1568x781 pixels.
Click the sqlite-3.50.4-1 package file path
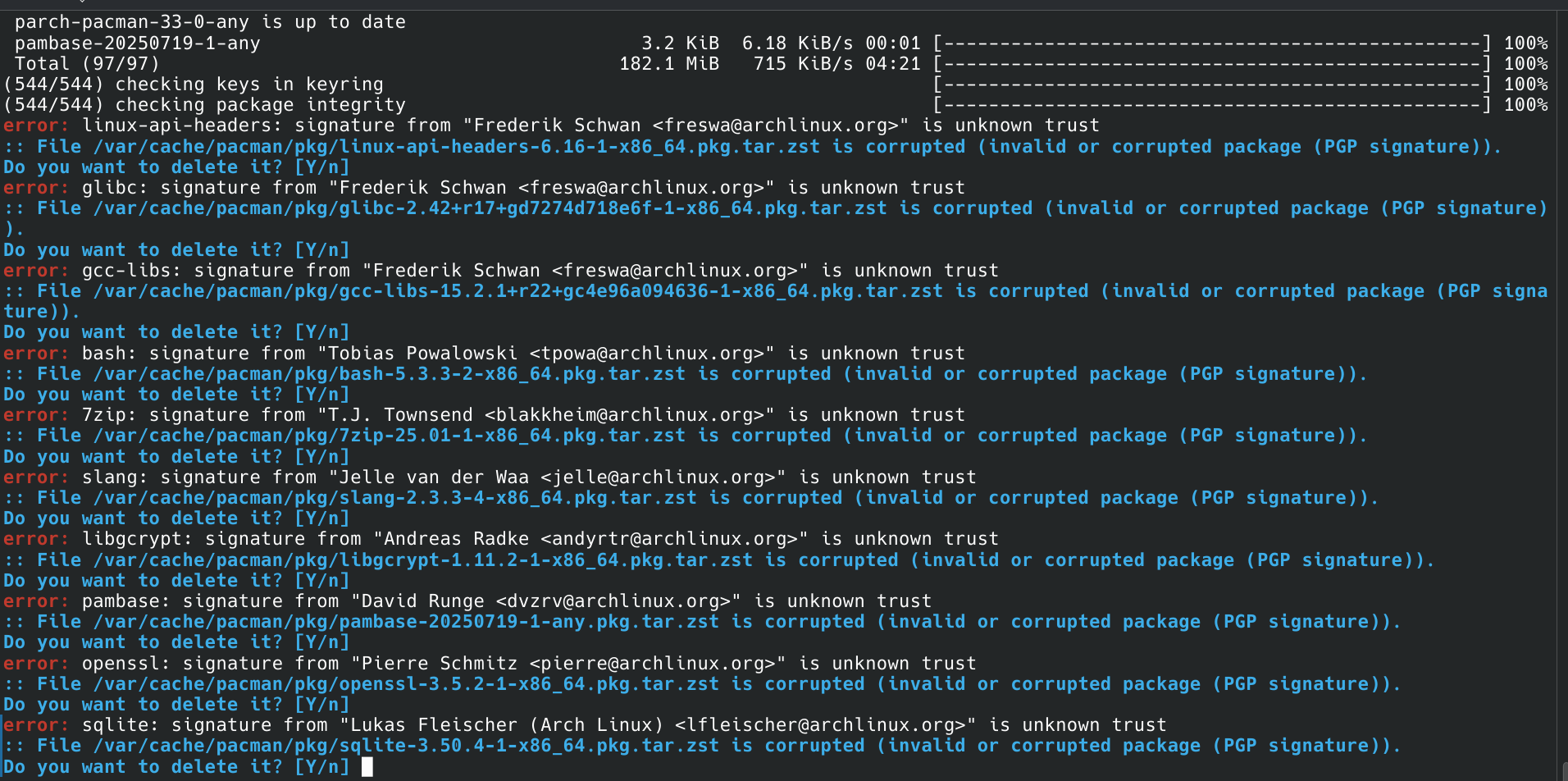tap(406, 746)
